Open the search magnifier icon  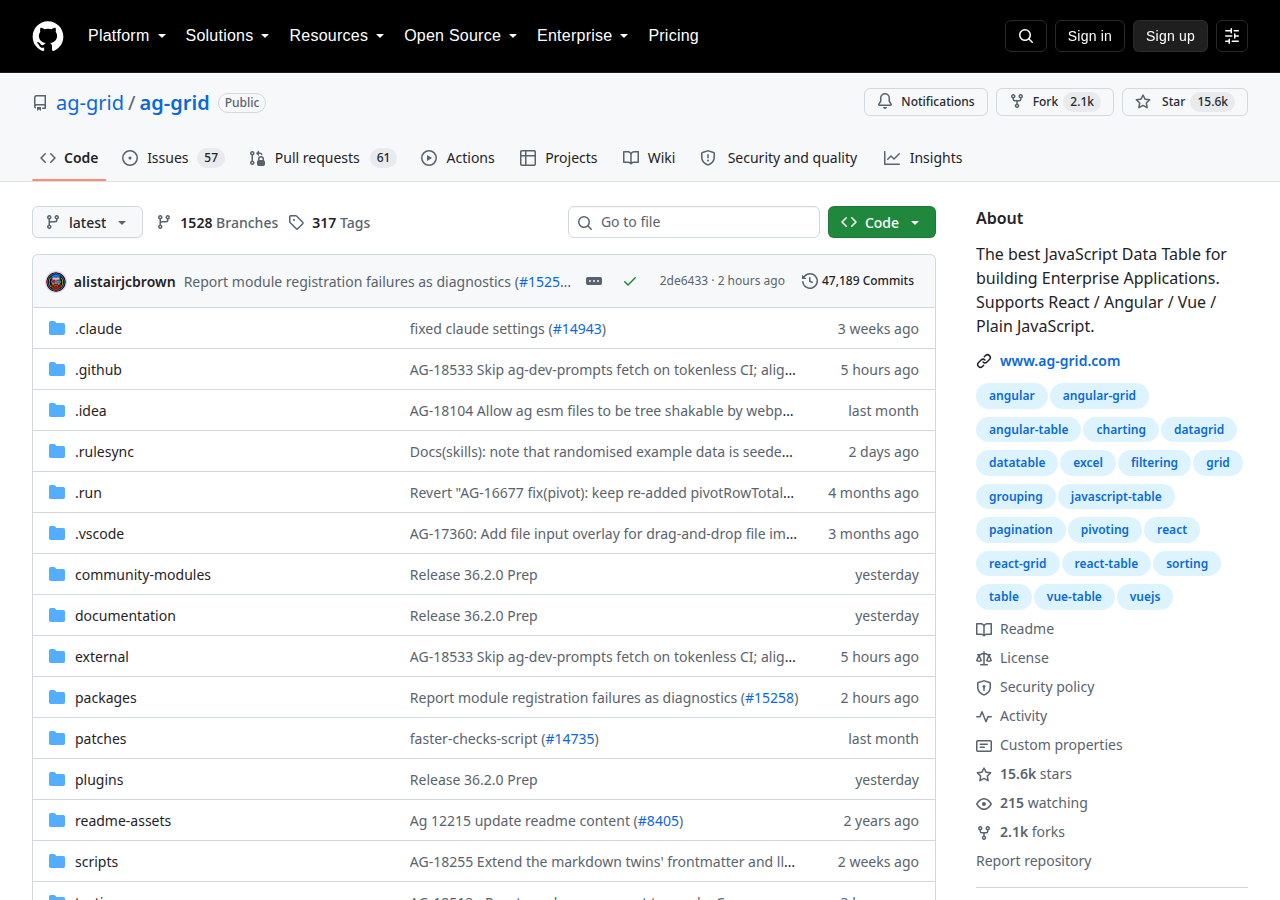point(1026,36)
